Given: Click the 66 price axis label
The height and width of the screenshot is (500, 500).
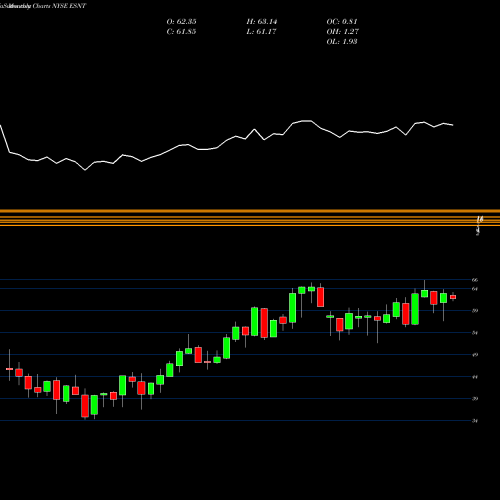Looking at the screenshot, I should (x=475, y=280).
